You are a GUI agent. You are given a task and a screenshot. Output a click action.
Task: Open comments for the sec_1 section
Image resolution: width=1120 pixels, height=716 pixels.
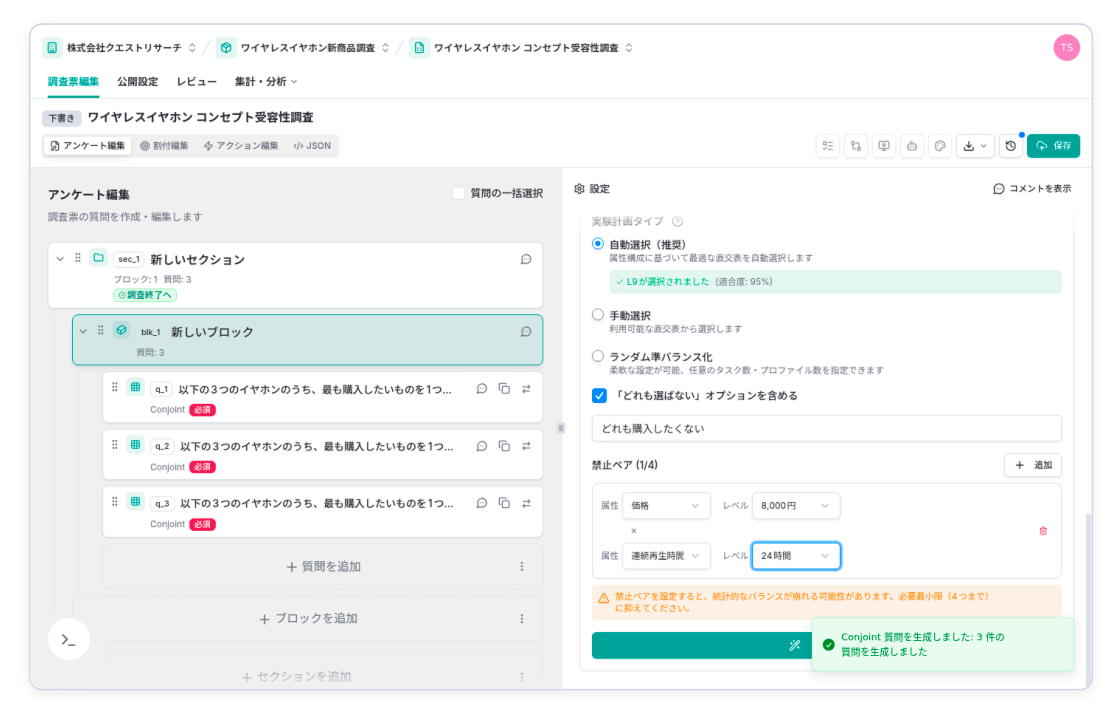click(526, 259)
